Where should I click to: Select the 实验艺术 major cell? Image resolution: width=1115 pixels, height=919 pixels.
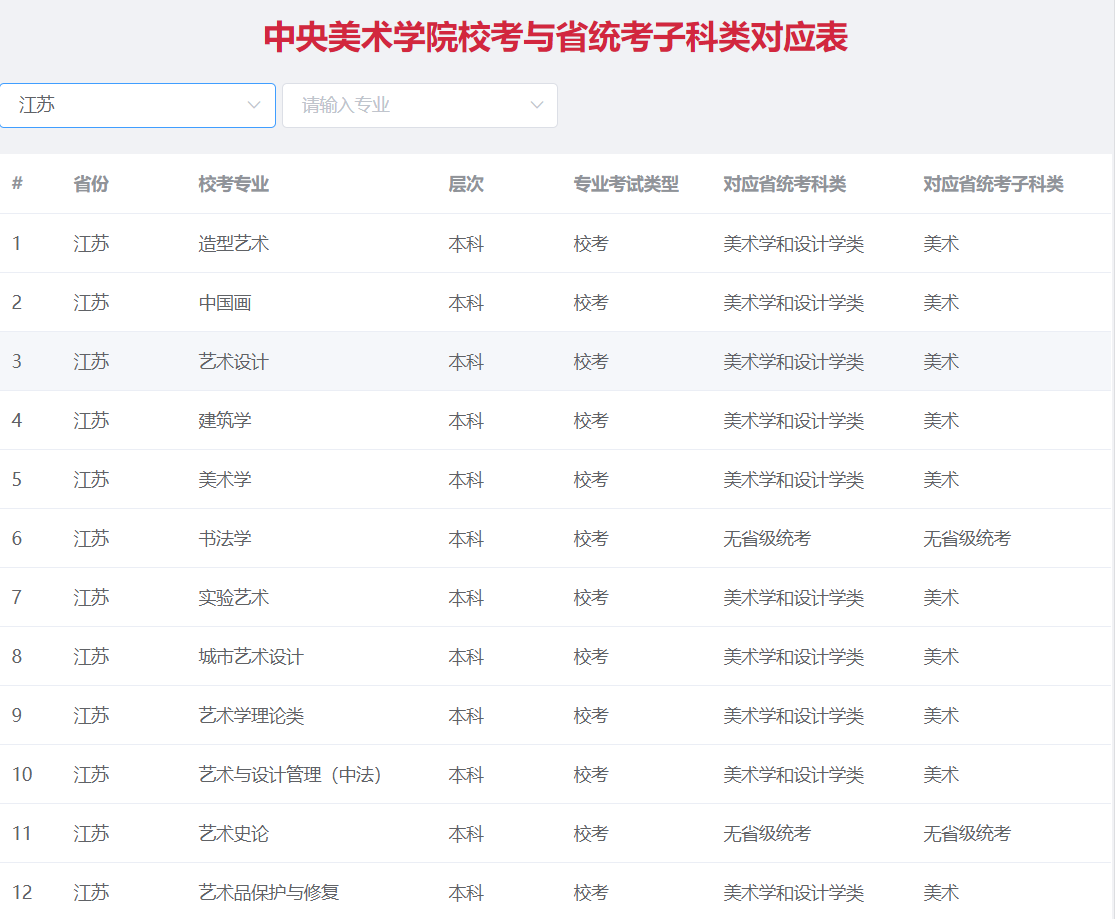click(x=233, y=598)
